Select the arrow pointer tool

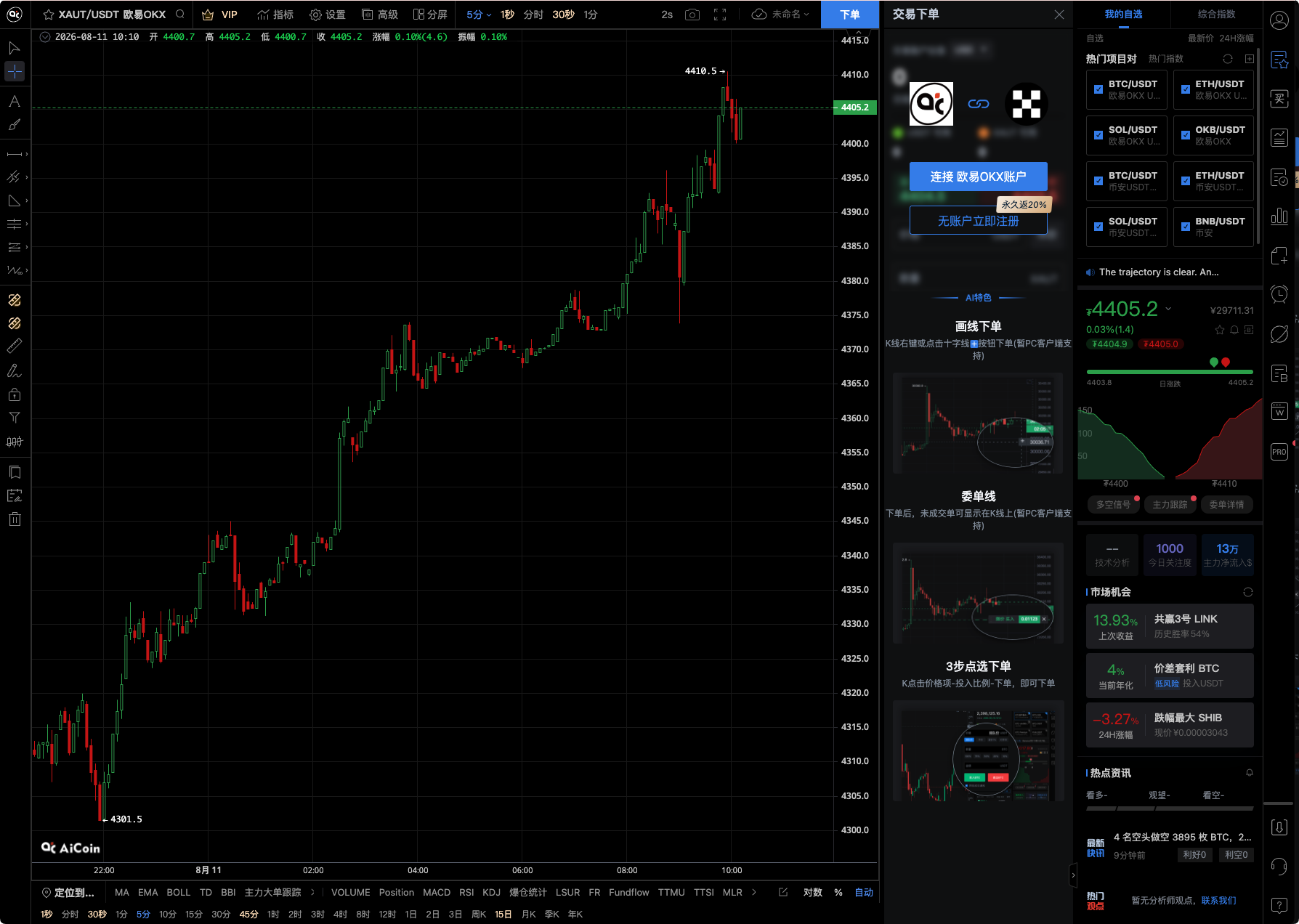15,48
